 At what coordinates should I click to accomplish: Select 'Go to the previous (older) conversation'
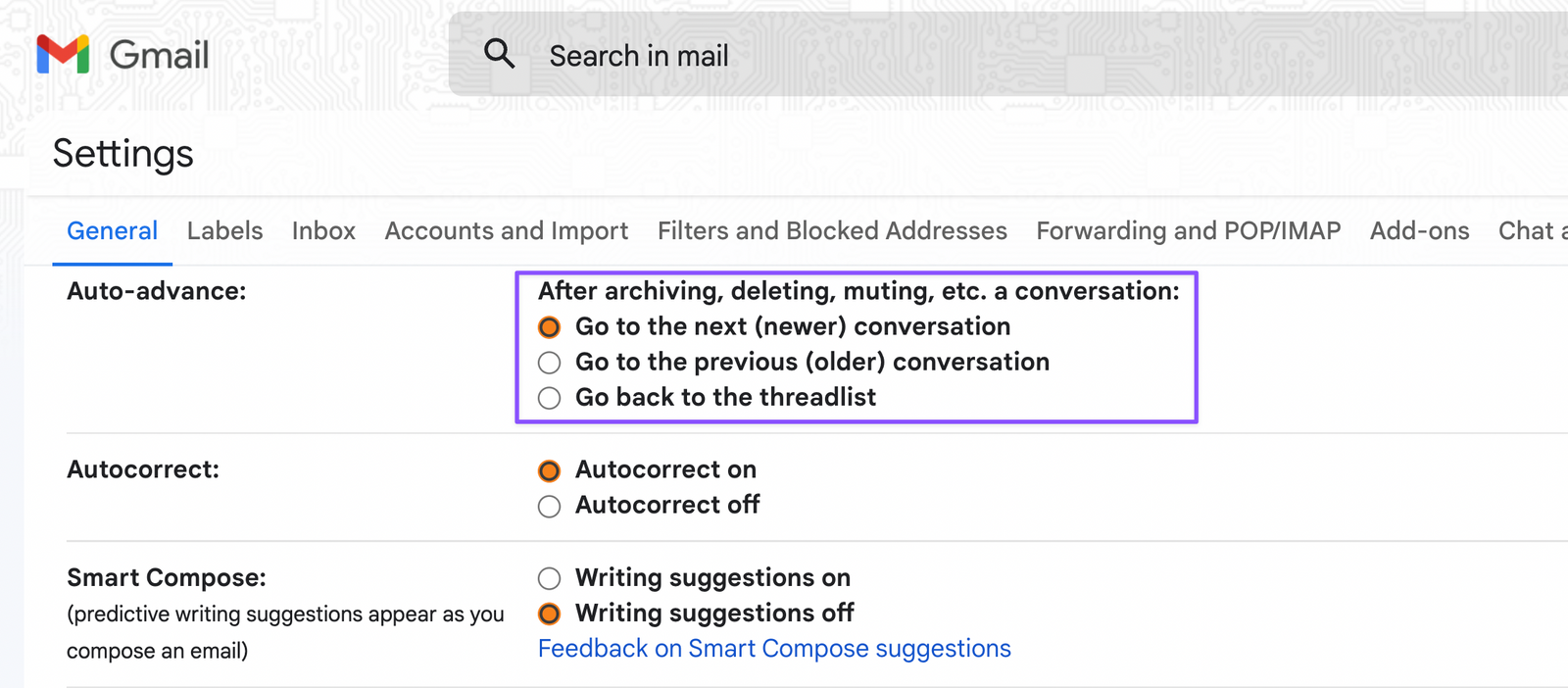[549, 362]
